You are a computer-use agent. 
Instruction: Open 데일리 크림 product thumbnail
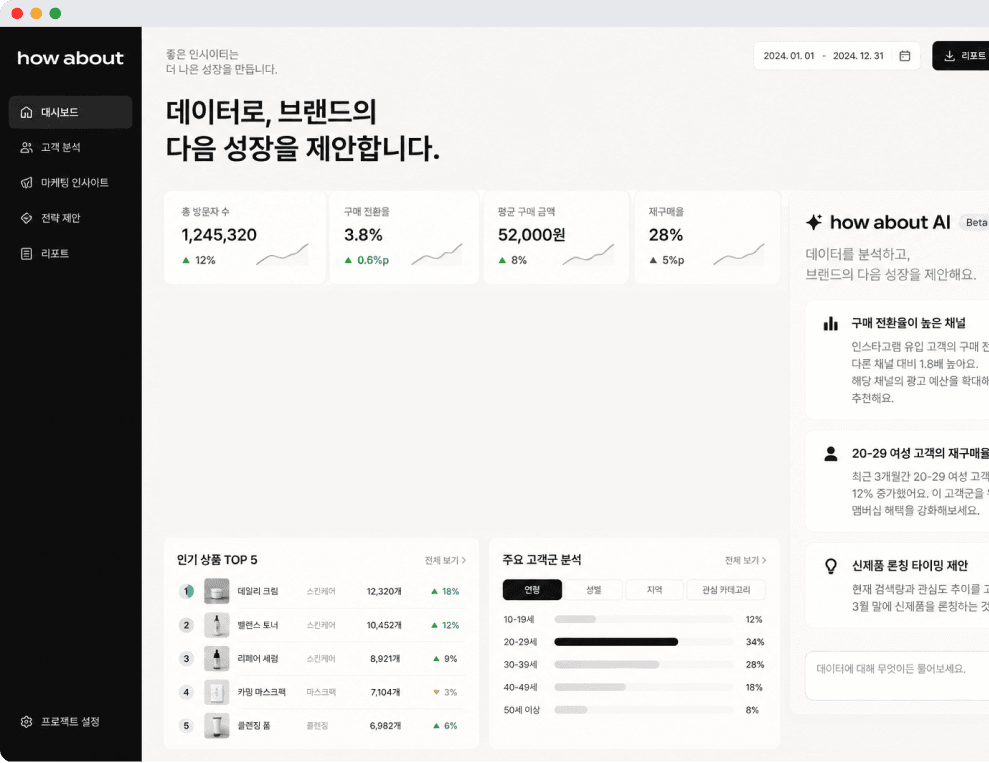click(x=216, y=591)
